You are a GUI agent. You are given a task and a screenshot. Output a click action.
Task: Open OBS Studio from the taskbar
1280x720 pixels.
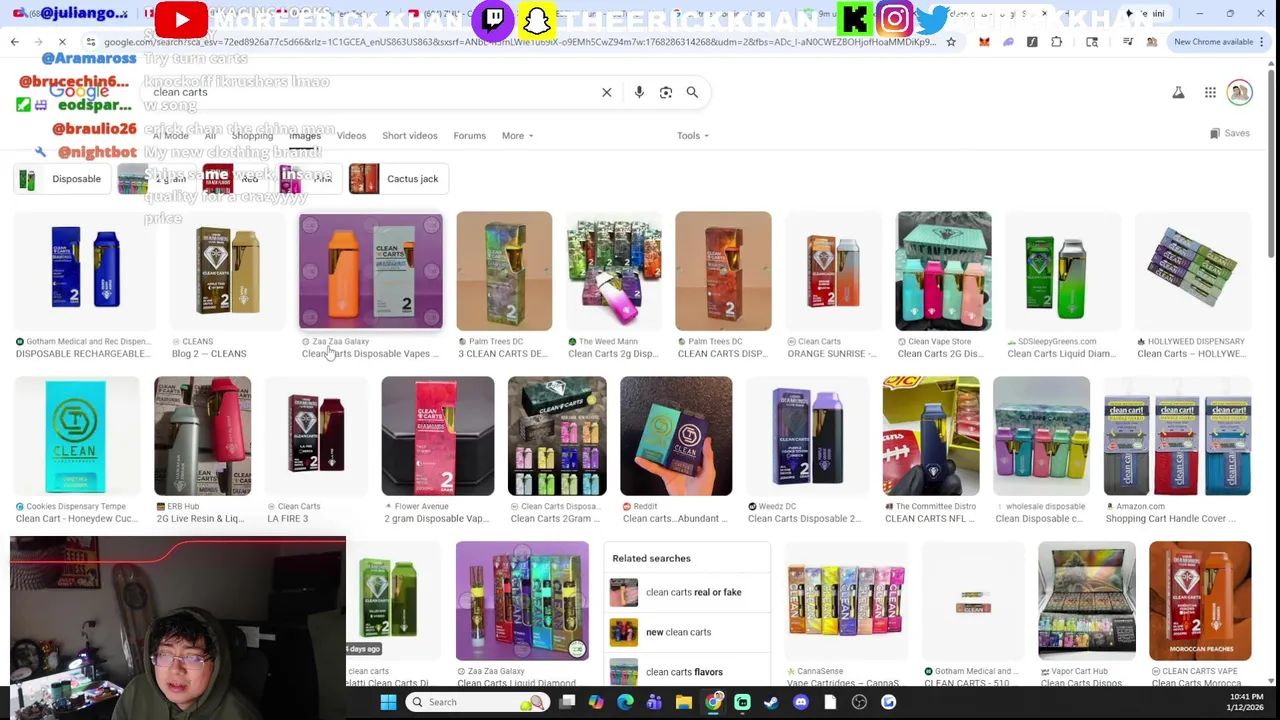pos(859,702)
